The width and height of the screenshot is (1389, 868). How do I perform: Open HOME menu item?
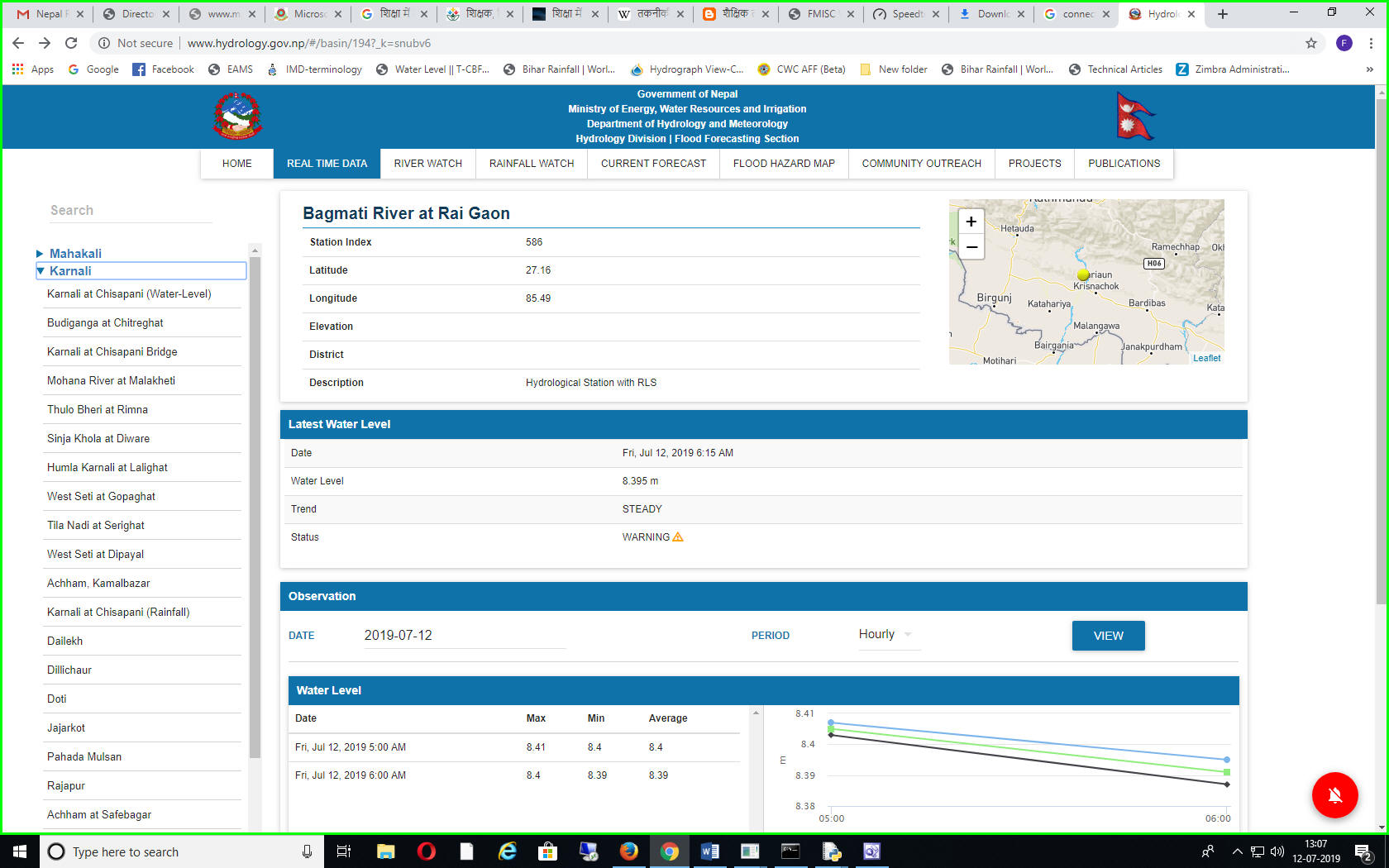237,164
